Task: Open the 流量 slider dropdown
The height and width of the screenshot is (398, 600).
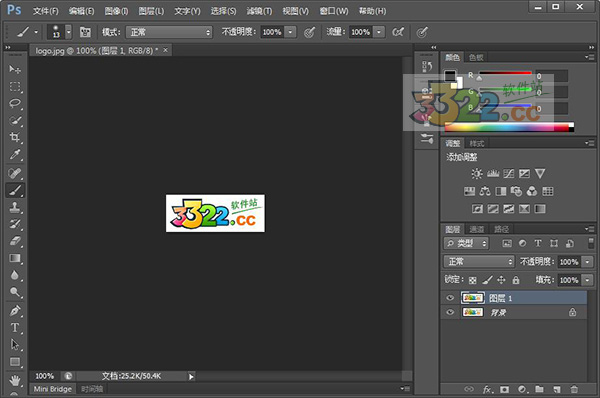Action: (x=379, y=32)
